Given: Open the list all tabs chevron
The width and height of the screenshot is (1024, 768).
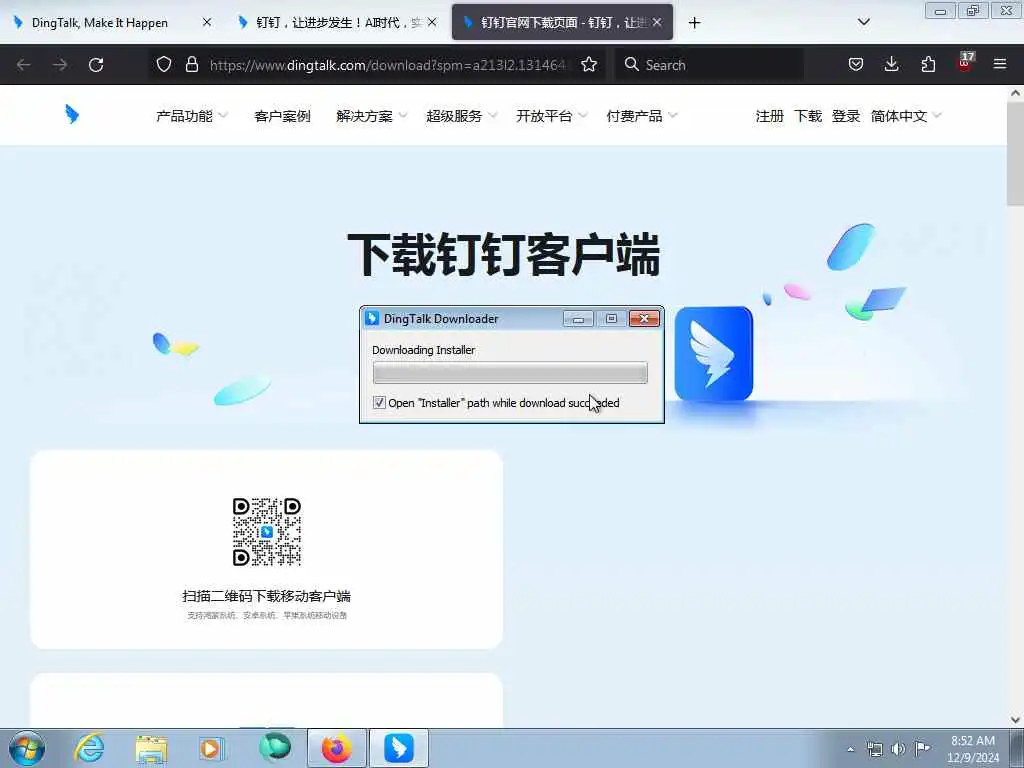Looking at the screenshot, I should click(x=863, y=22).
